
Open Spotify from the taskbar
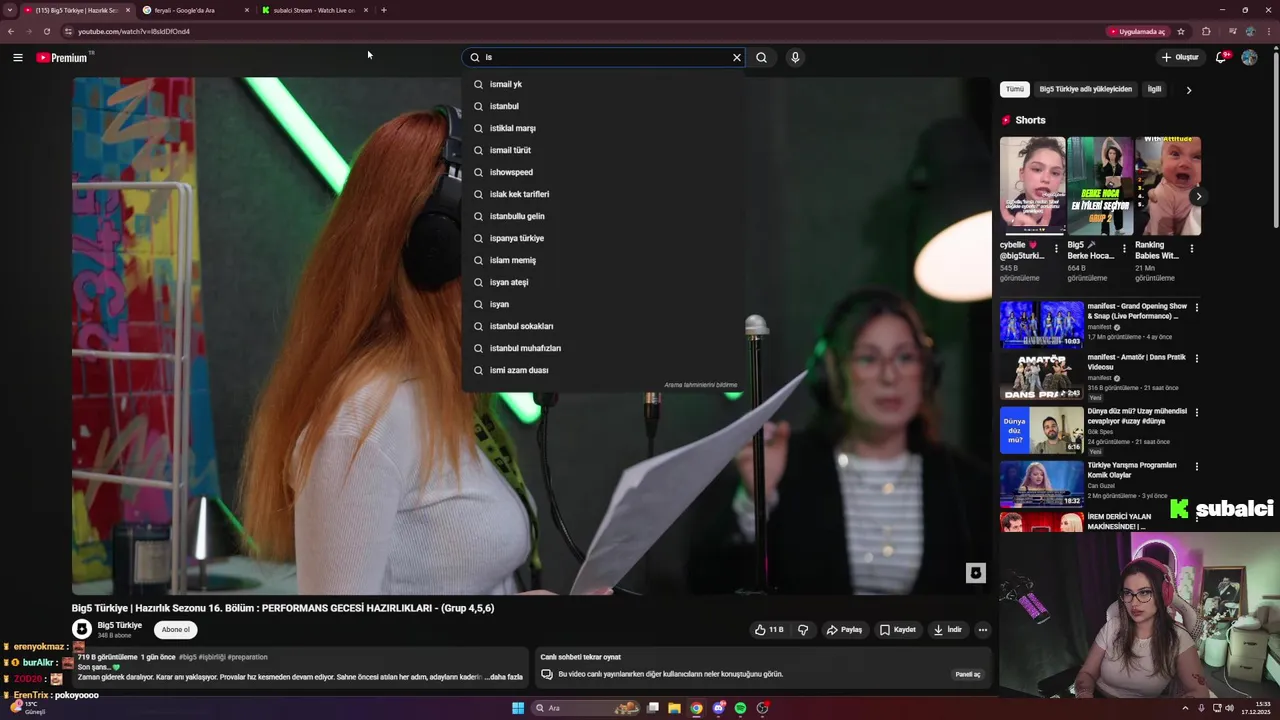(x=740, y=708)
